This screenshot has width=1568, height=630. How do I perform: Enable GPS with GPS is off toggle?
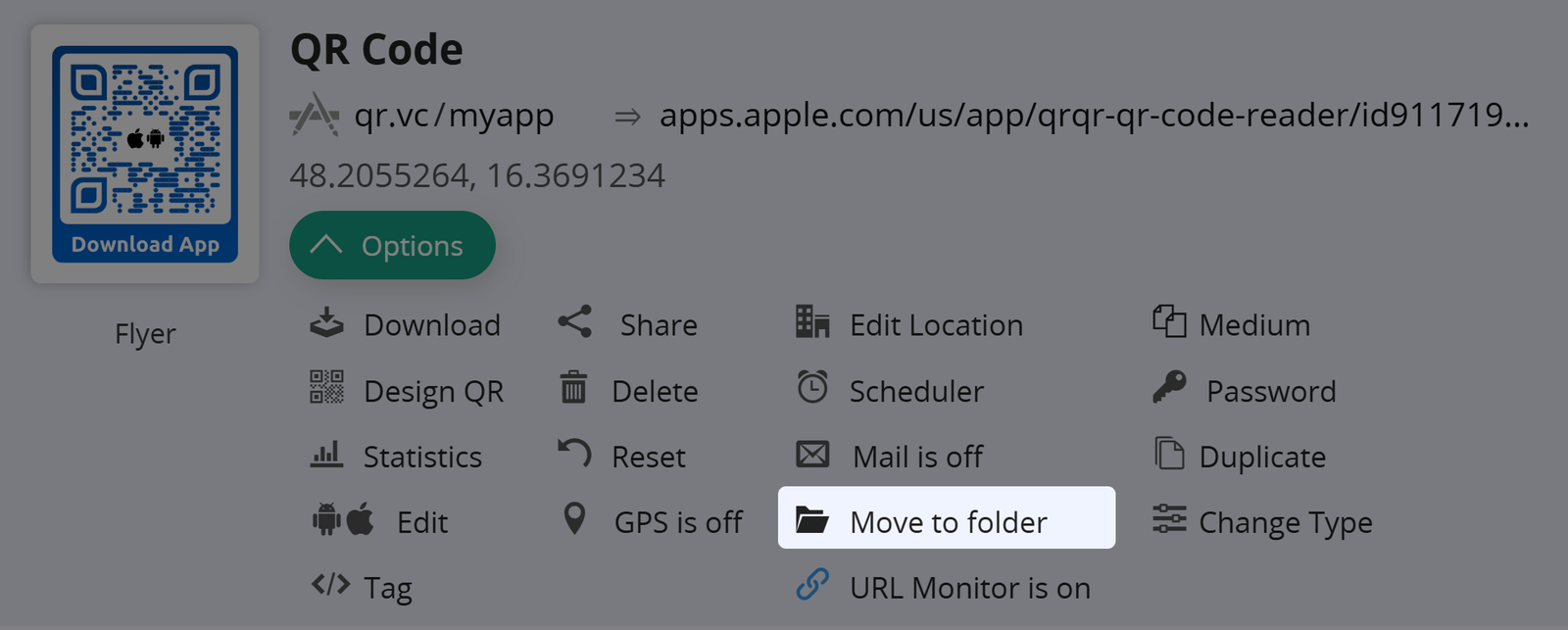(677, 522)
